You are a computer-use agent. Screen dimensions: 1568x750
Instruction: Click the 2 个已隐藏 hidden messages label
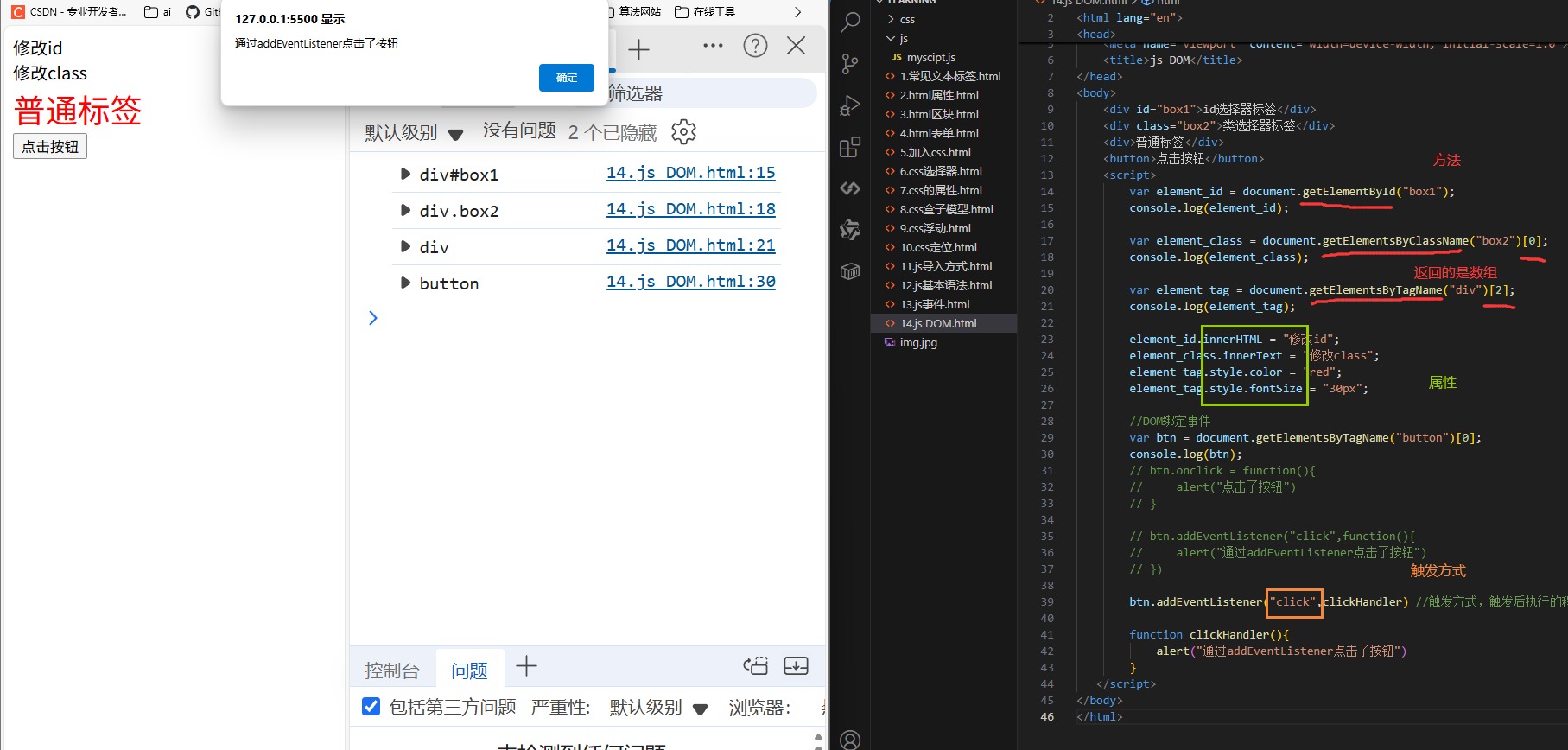(x=613, y=132)
